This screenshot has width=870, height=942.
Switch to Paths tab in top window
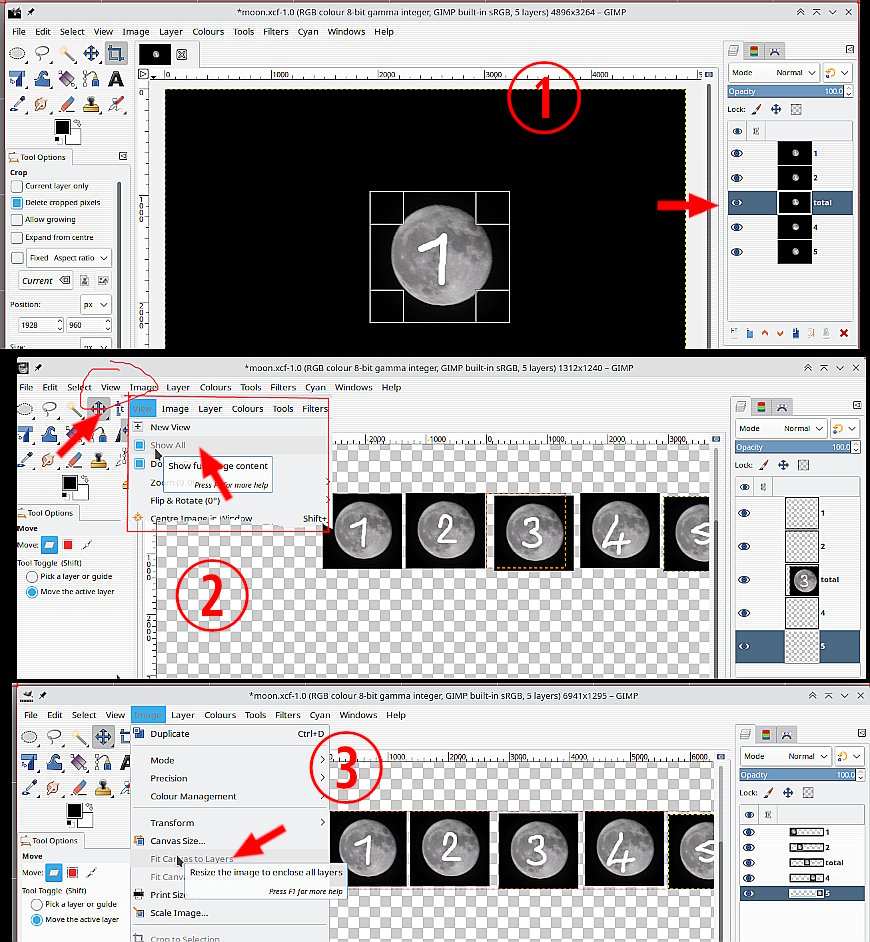774,51
